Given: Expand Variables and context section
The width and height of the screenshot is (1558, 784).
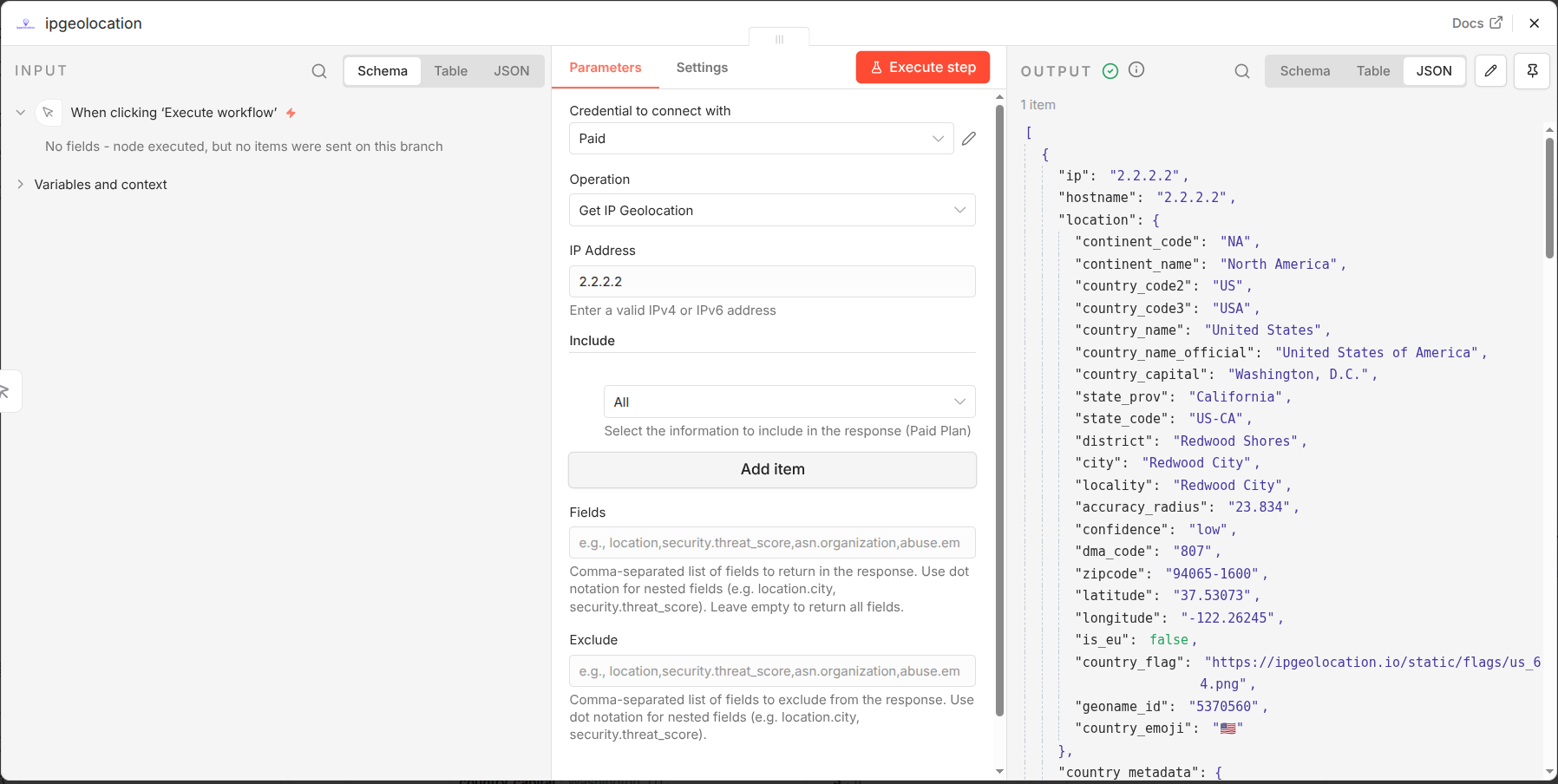Looking at the screenshot, I should pyautogui.click(x=100, y=185).
